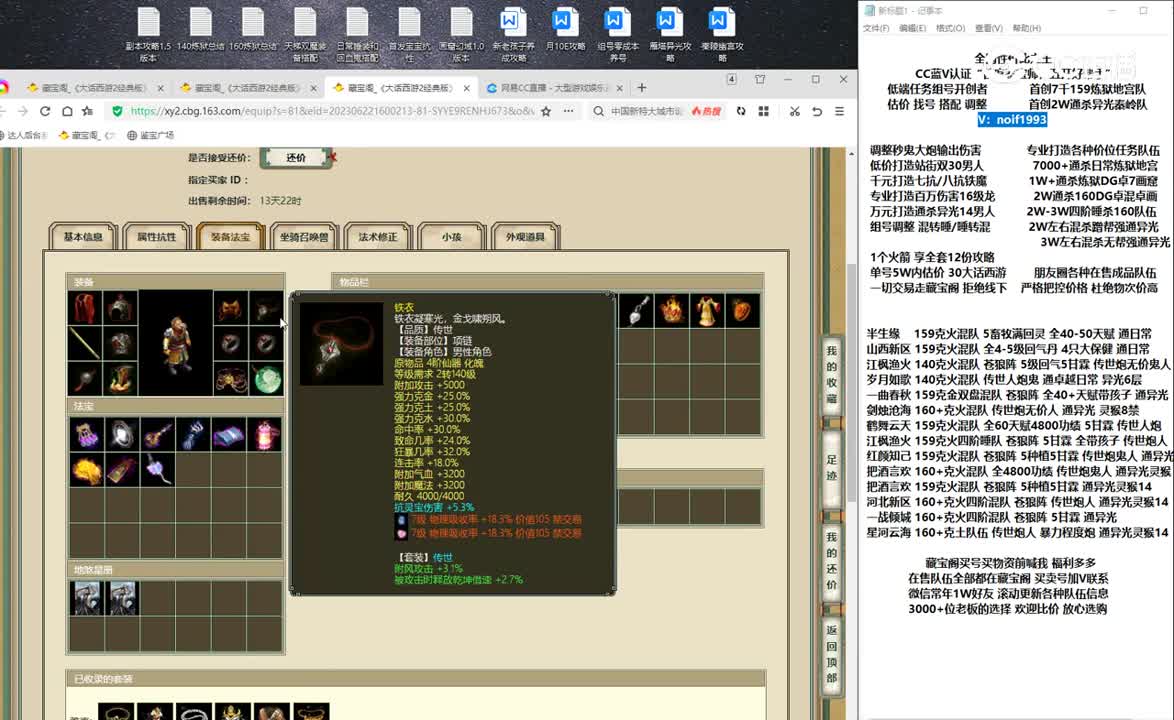
Task: Switch to the 属性抗性 tab
Action: click(156, 237)
